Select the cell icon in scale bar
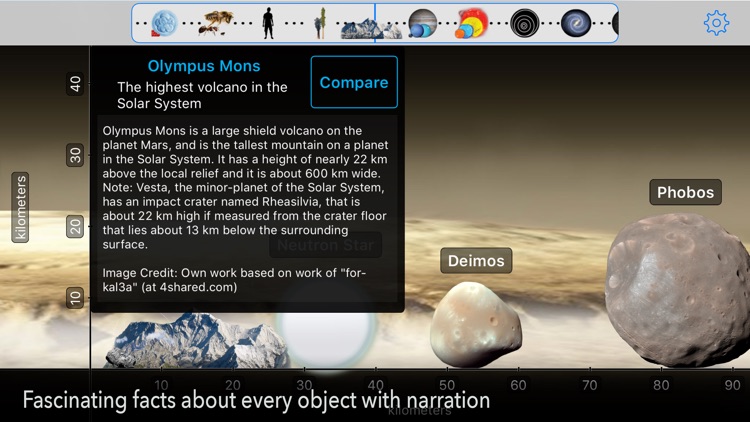Screen dimensions: 750x422 pyautogui.click(x=164, y=23)
